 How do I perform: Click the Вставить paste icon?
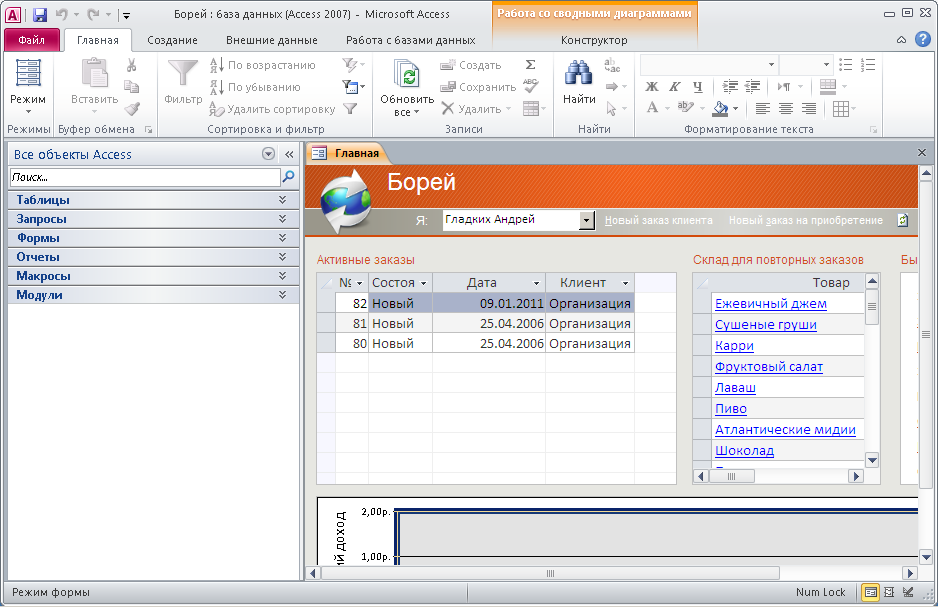pos(95,73)
